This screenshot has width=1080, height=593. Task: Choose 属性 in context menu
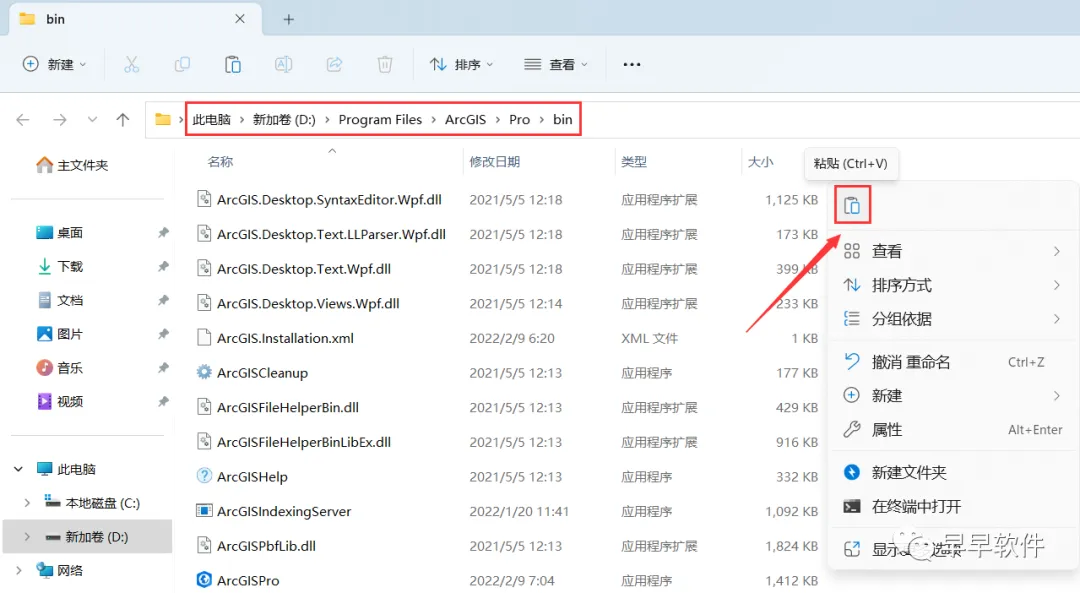[x=953, y=430]
